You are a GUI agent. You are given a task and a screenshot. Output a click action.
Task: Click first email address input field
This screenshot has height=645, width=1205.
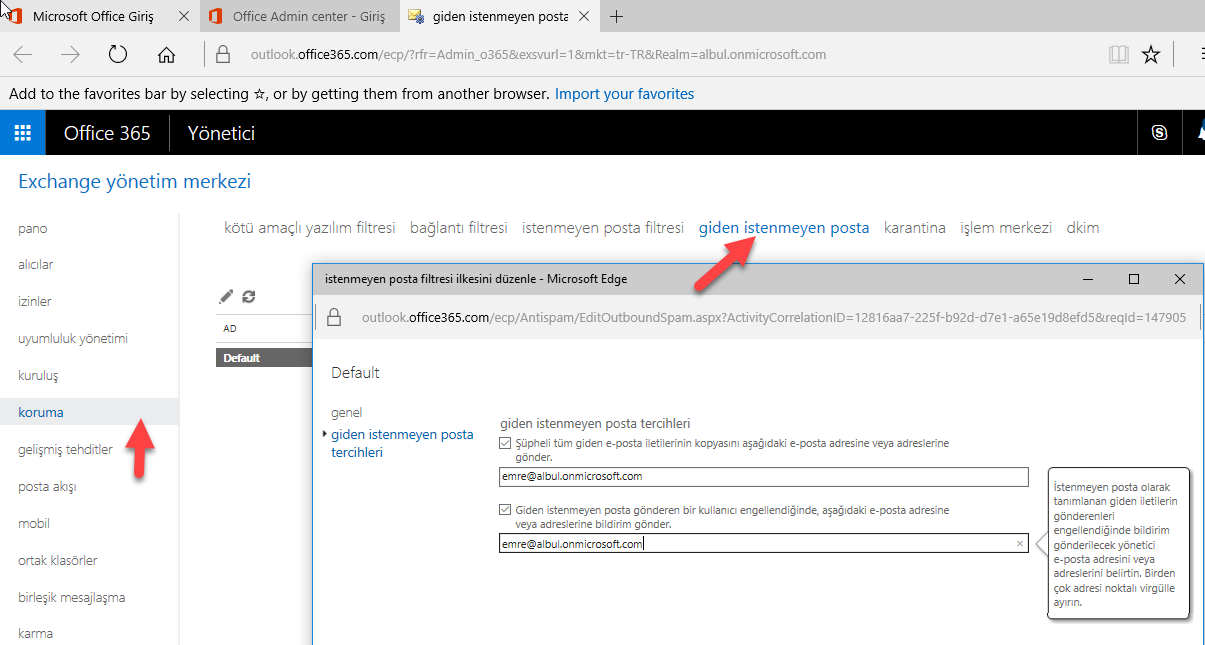point(764,477)
